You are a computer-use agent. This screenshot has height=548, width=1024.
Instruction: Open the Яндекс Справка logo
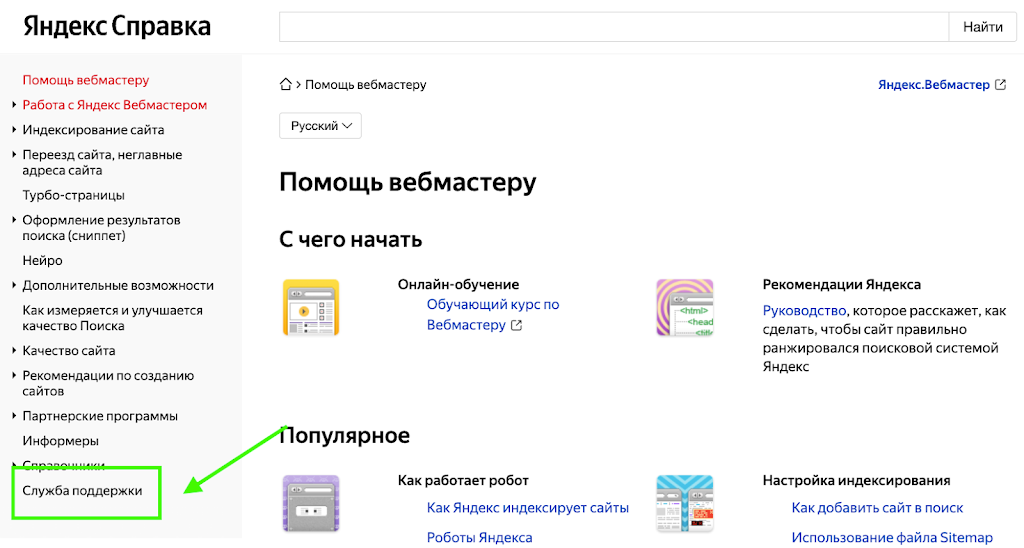[x=117, y=27]
